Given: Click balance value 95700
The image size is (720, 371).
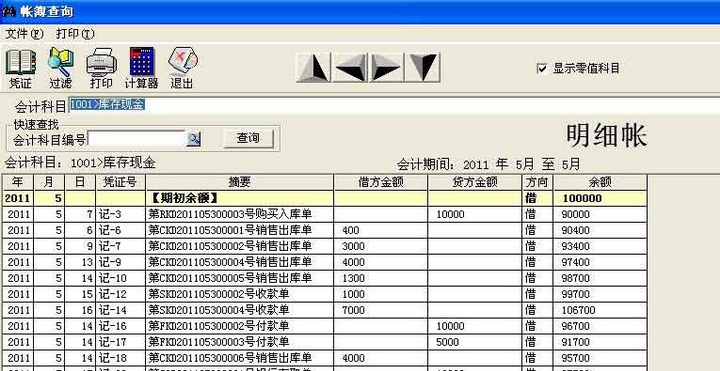Looking at the screenshot, I should coord(576,359).
